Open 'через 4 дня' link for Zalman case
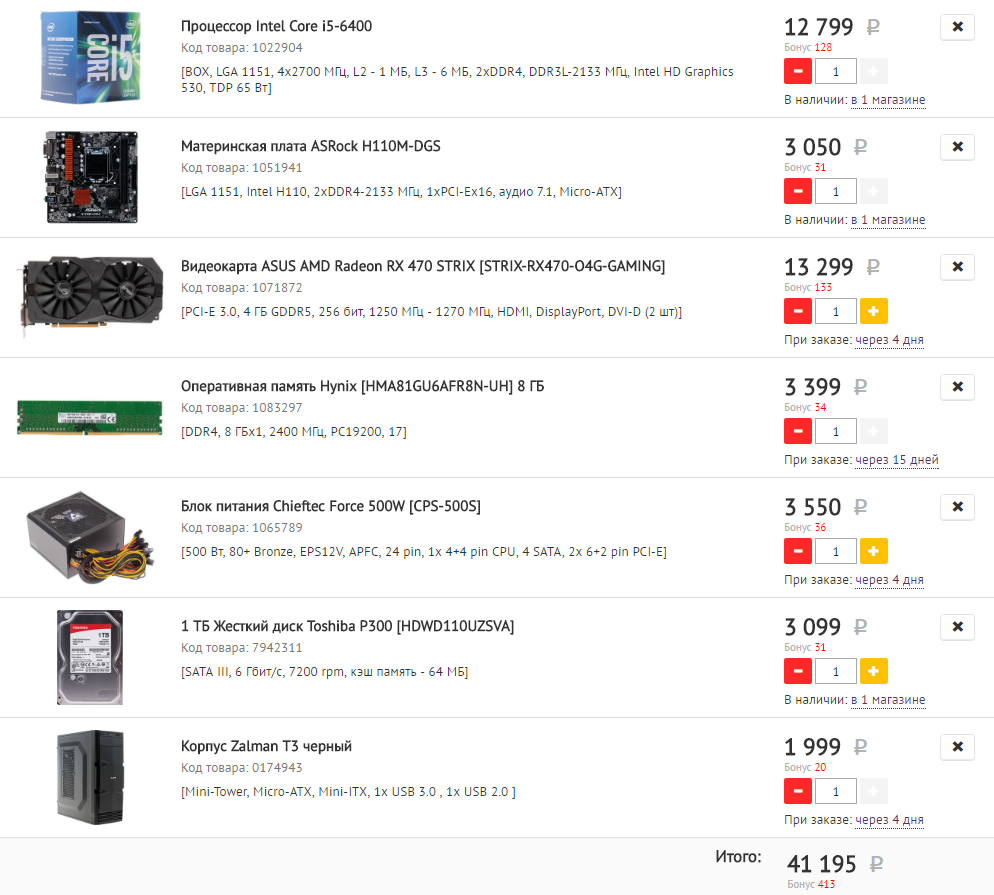Screen dimensions: 994x895 tap(889, 820)
